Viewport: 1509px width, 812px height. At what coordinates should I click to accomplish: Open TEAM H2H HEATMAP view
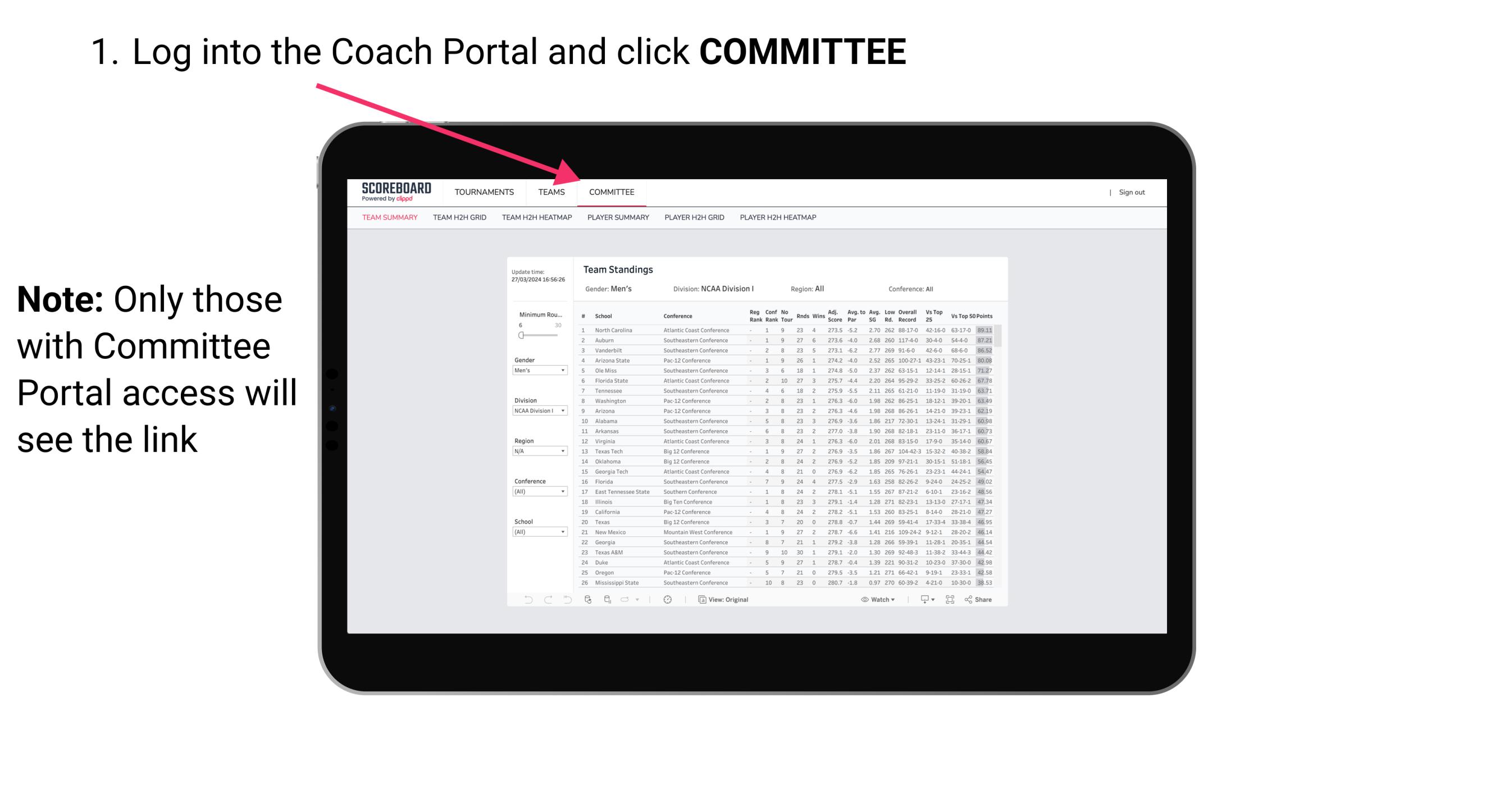click(539, 217)
